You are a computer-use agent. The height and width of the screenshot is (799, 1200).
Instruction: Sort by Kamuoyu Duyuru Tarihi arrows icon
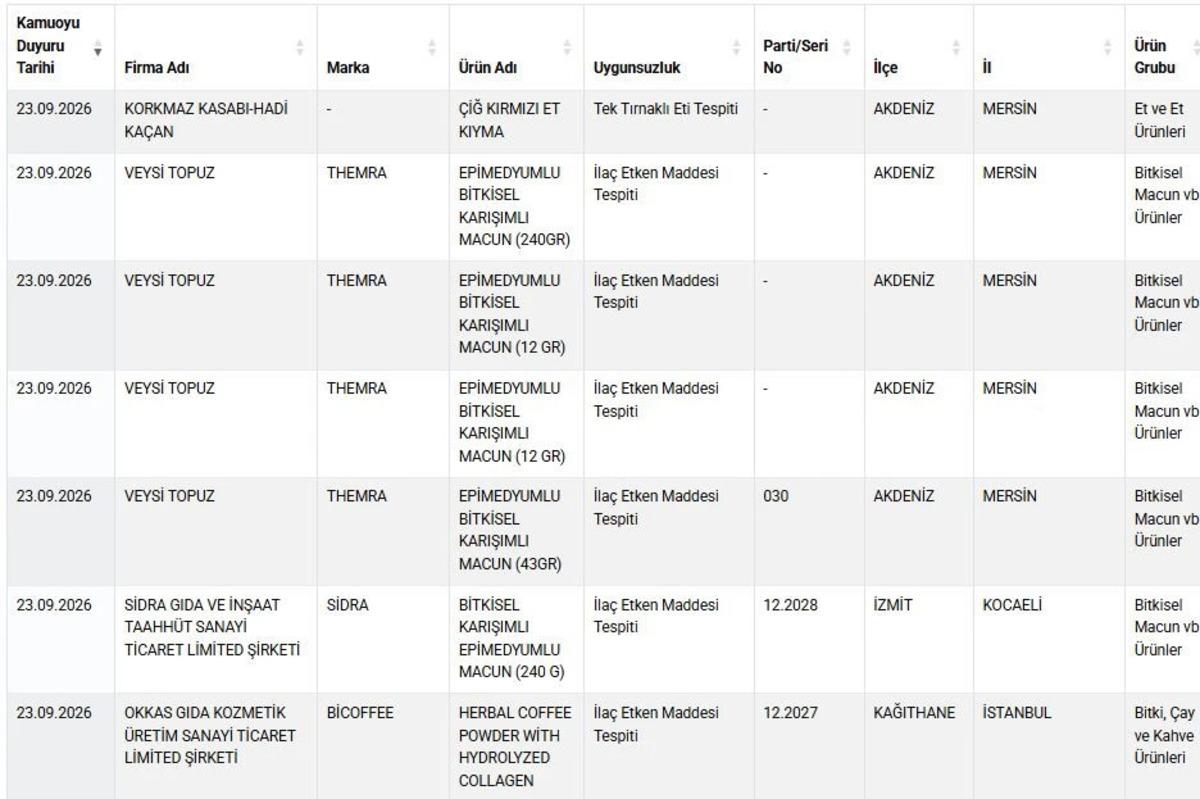point(98,46)
